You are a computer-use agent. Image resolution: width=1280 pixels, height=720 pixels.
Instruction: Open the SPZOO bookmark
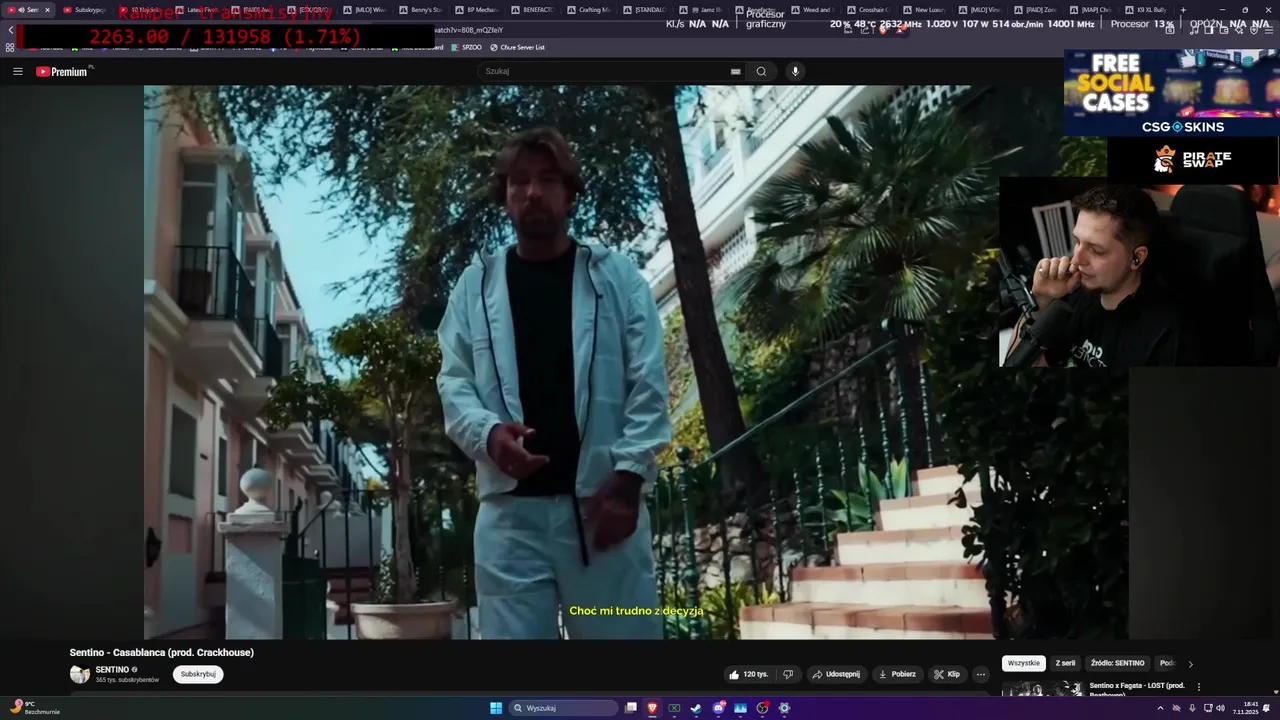(x=467, y=47)
